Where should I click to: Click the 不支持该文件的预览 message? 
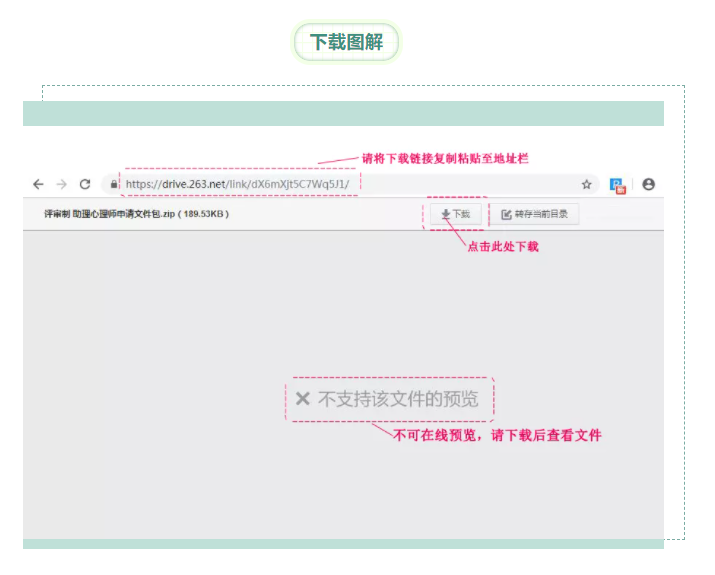coord(387,399)
